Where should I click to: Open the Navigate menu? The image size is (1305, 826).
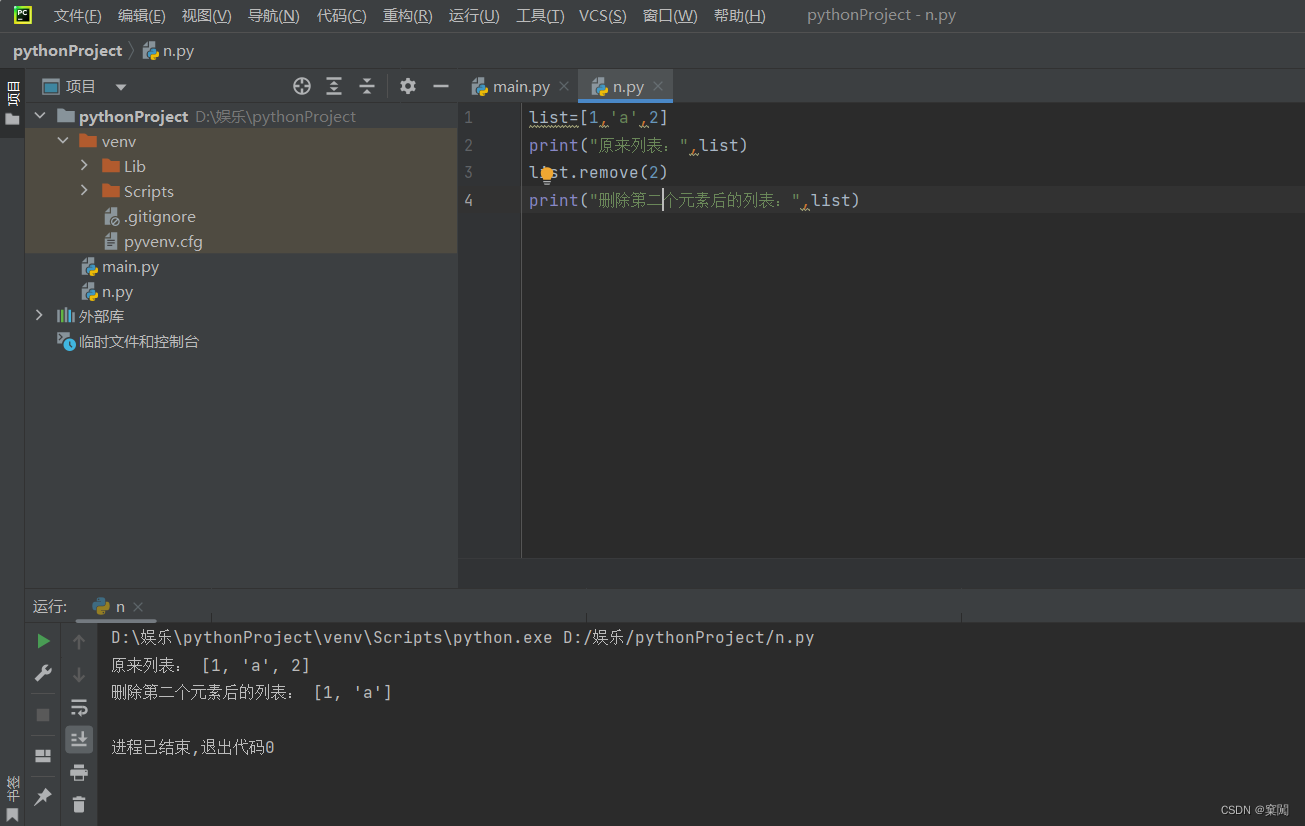273,16
